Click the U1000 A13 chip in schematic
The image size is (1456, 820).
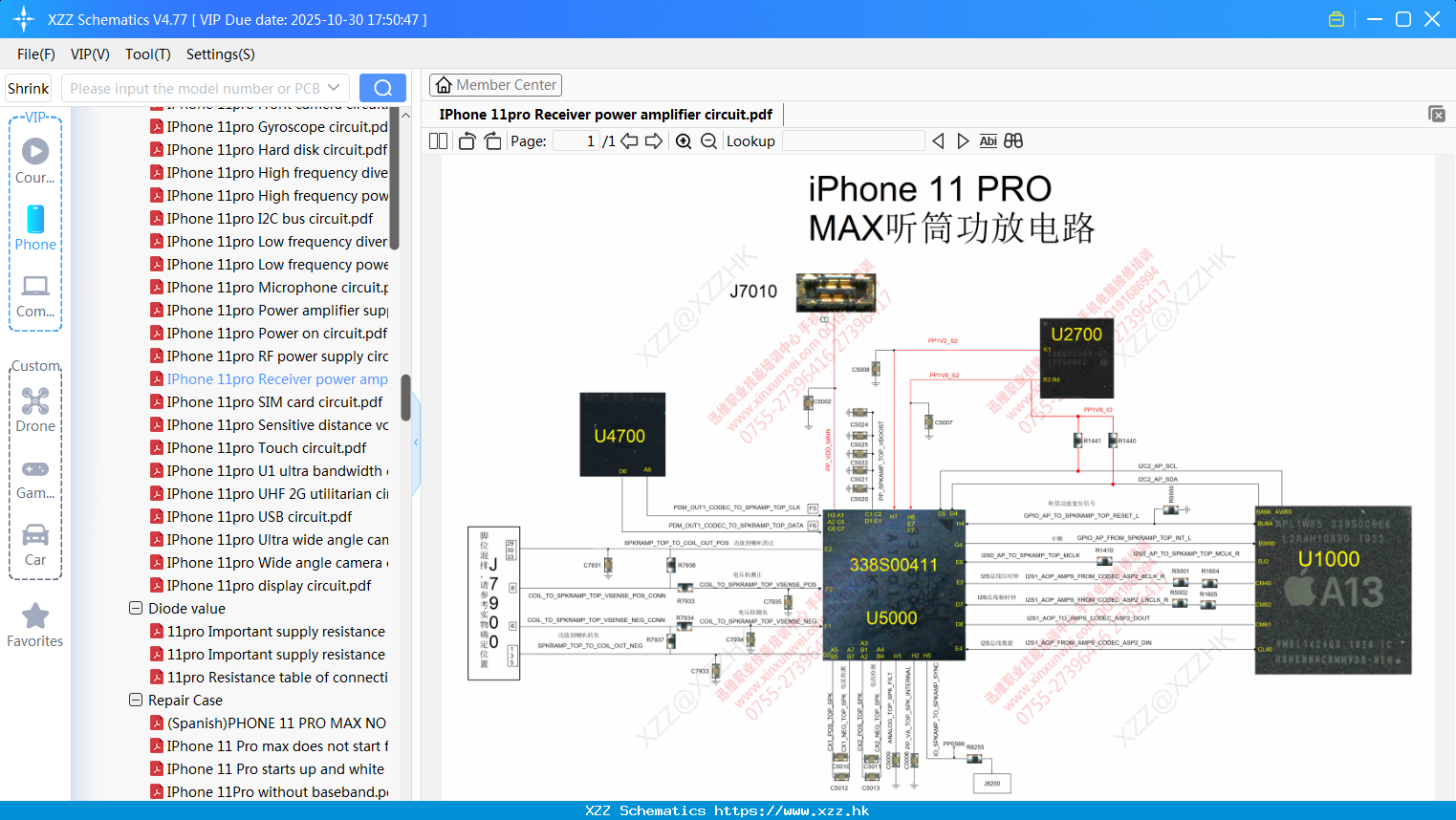[1333, 590]
